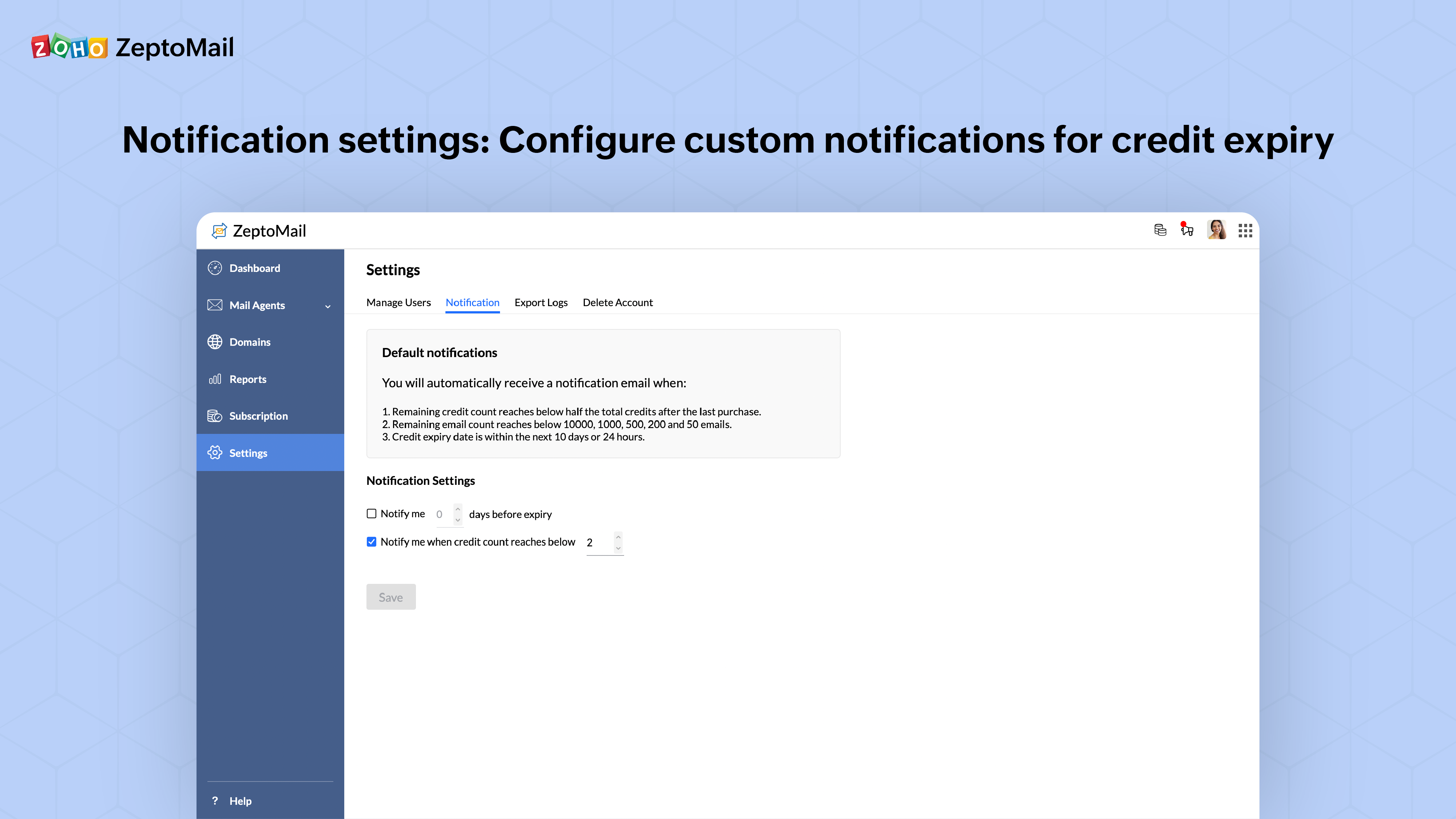
Task: Click the Settings gear icon in sidebar
Action: [215, 453]
